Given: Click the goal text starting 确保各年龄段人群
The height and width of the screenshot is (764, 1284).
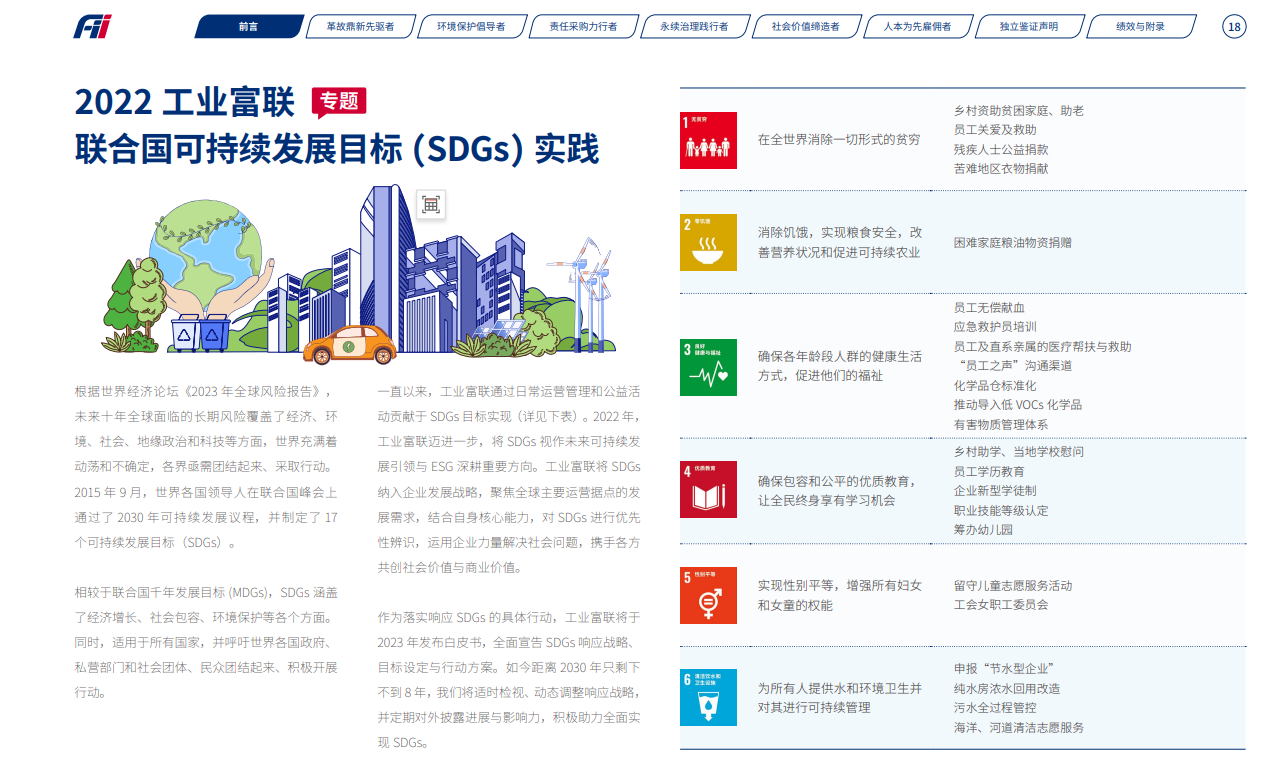Looking at the screenshot, I should (x=840, y=366).
